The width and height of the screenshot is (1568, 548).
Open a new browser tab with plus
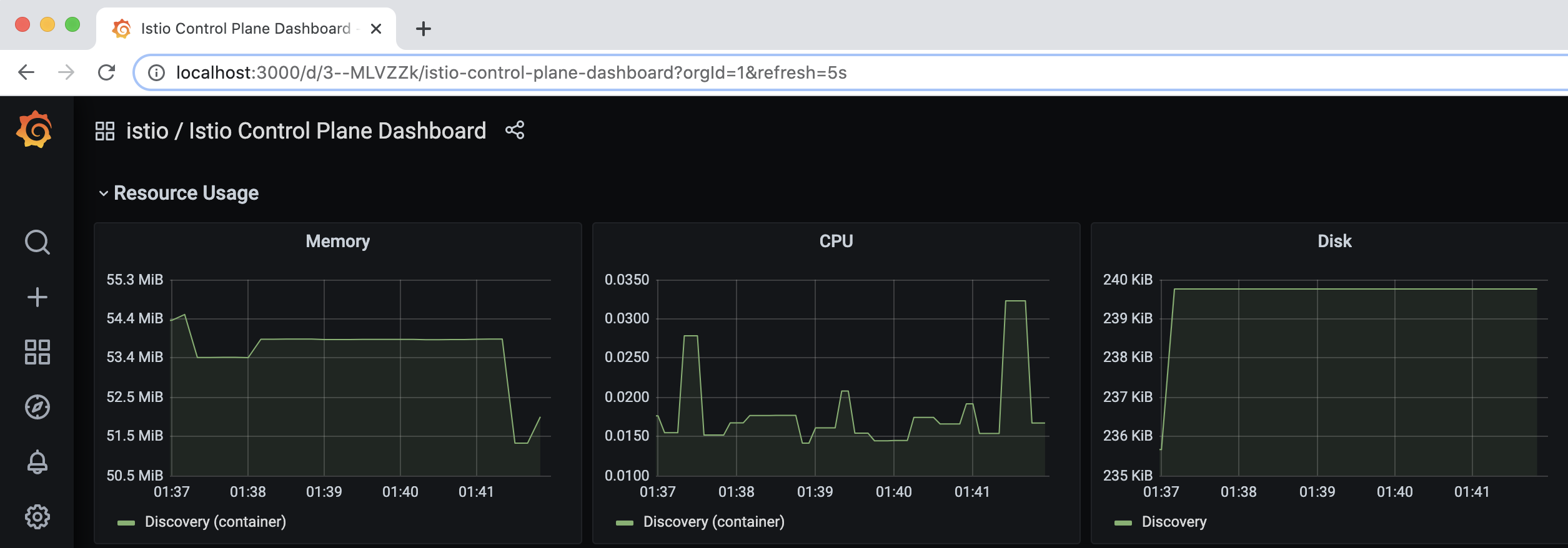click(424, 29)
